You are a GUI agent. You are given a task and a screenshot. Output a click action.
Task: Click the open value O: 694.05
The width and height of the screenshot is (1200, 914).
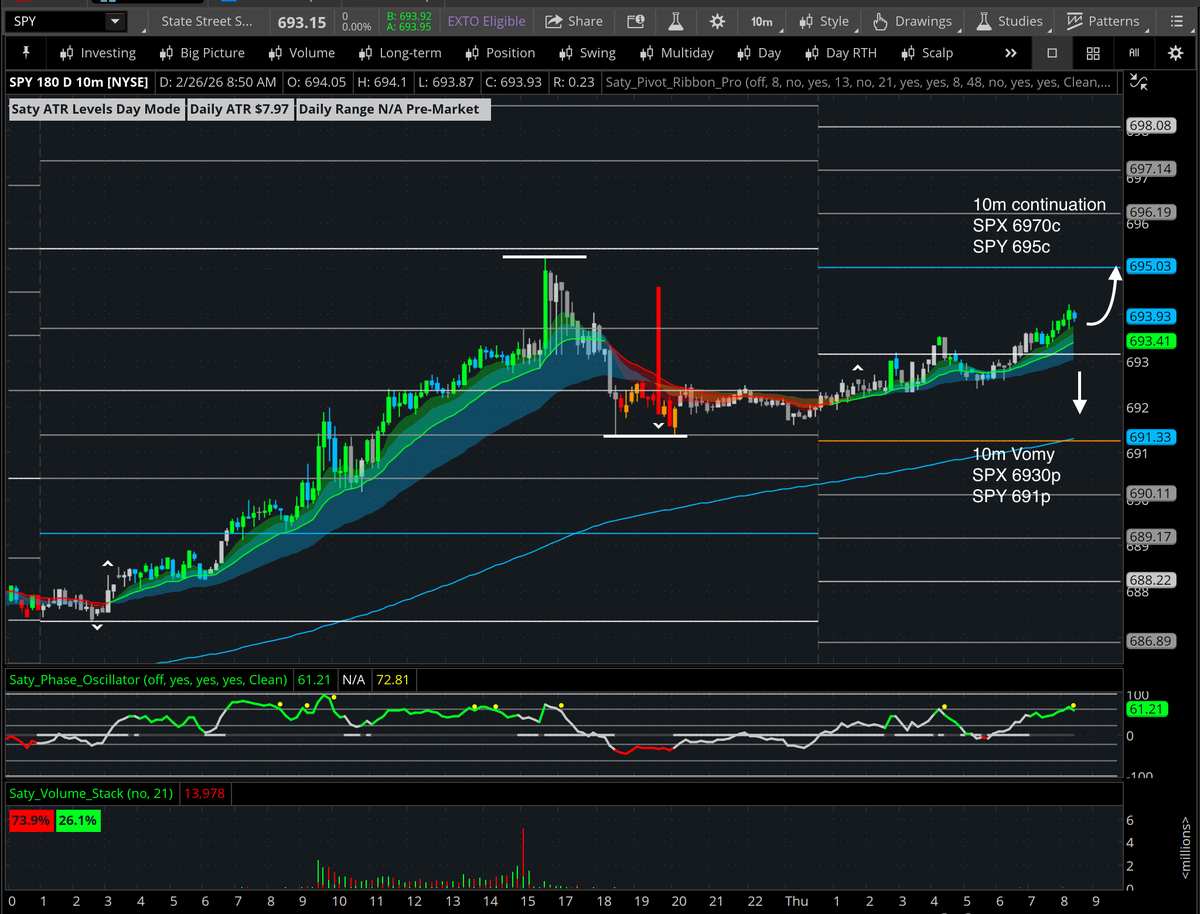click(317, 83)
